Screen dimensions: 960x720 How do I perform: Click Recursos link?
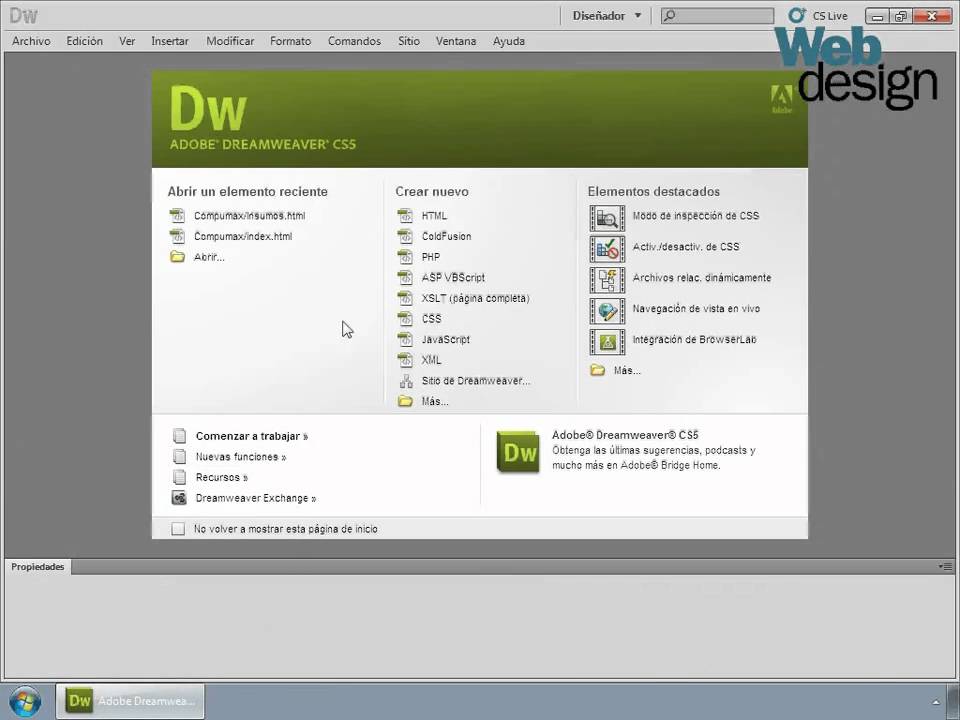pyautogui.click(x=222, y=478)
